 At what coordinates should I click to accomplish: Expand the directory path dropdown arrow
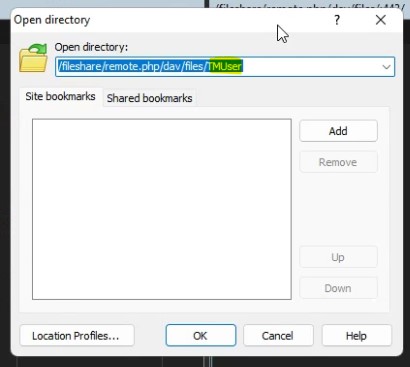pyautogui.click(x=386, y=67)
